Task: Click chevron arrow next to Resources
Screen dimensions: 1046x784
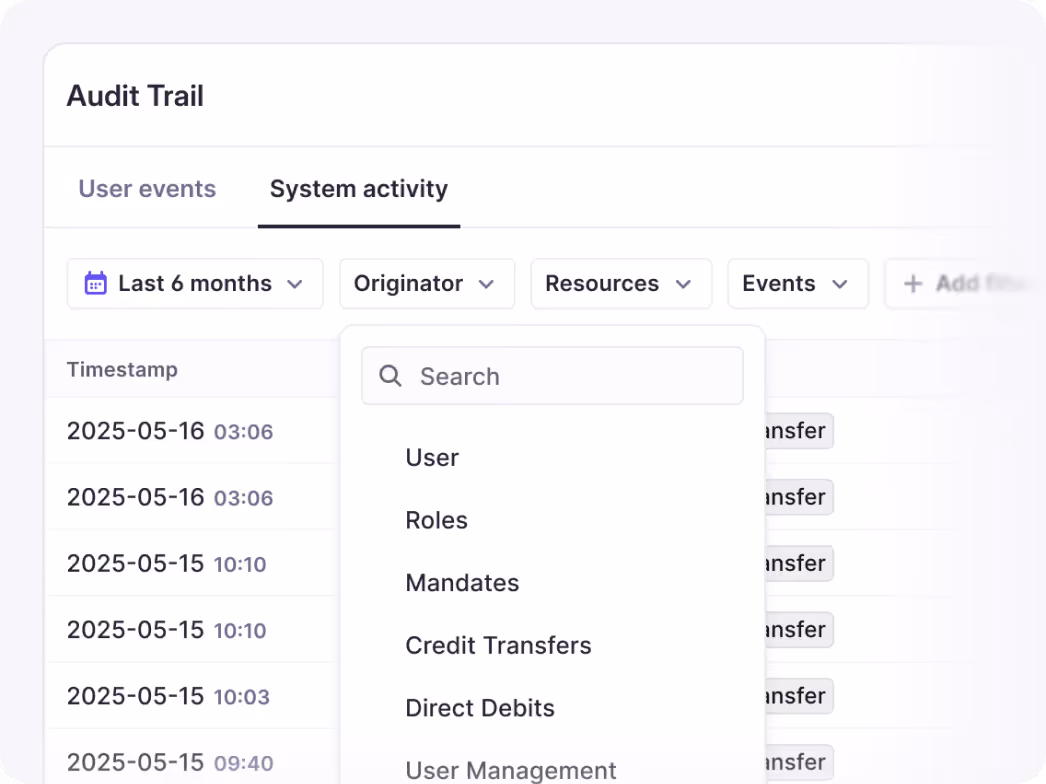Action: (x=683, y=284)
